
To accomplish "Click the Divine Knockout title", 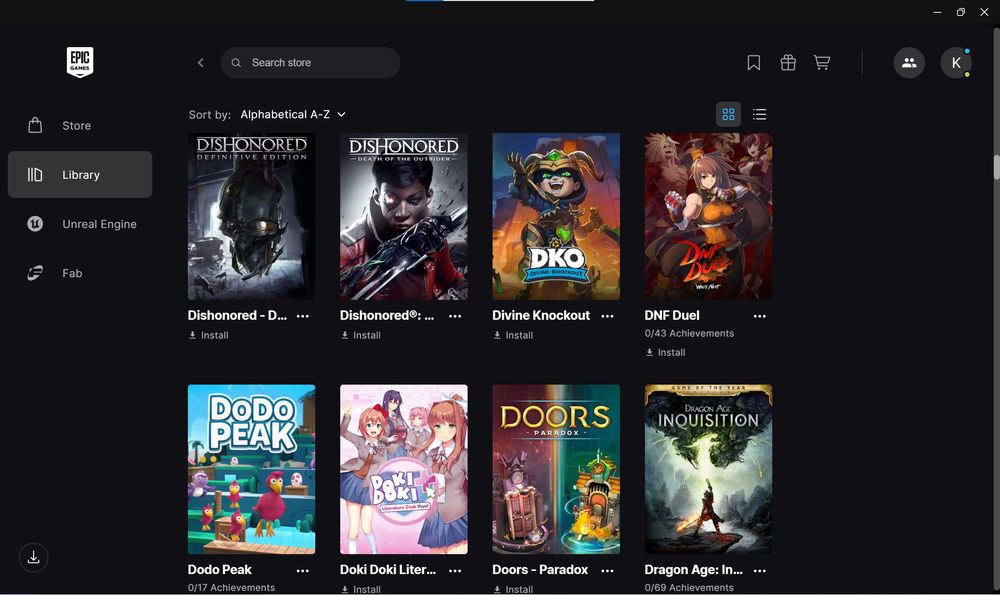I will pos(541,315).
